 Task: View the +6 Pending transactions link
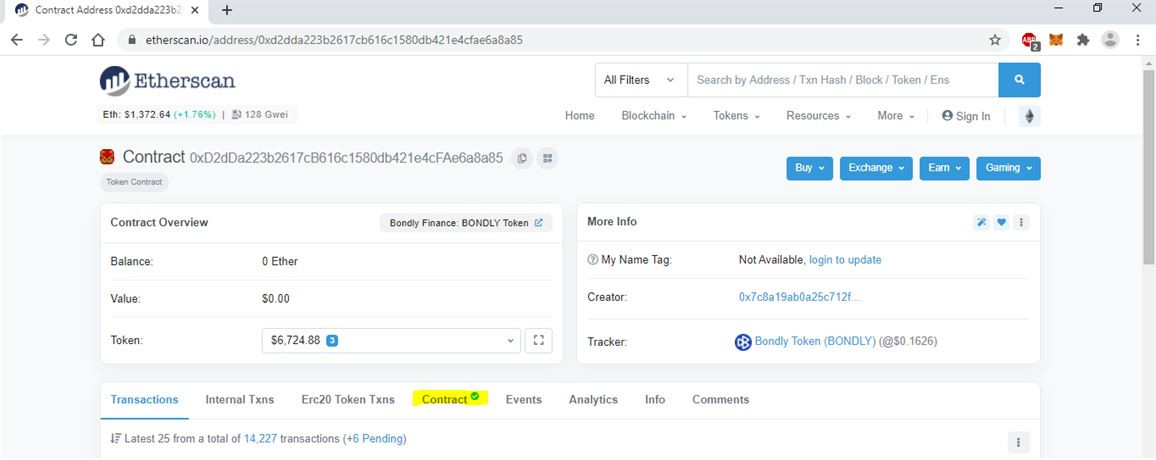[376, 439]
